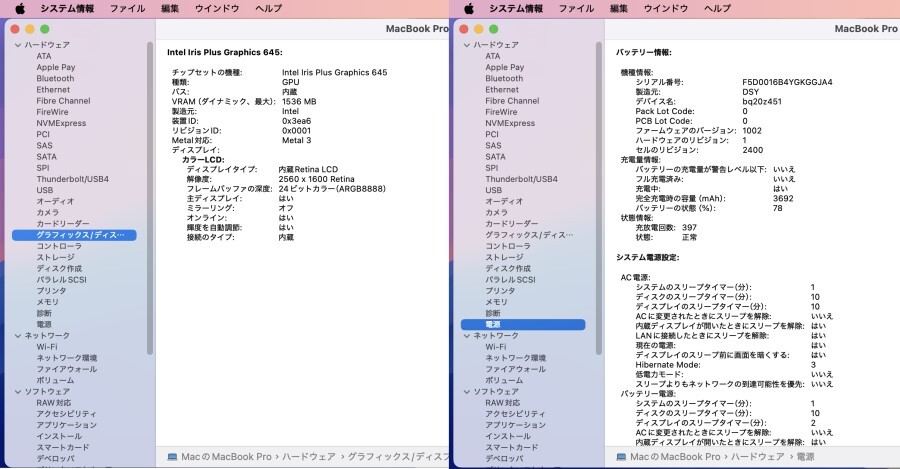Select SPI in right window sidebar

click(491, 168)
